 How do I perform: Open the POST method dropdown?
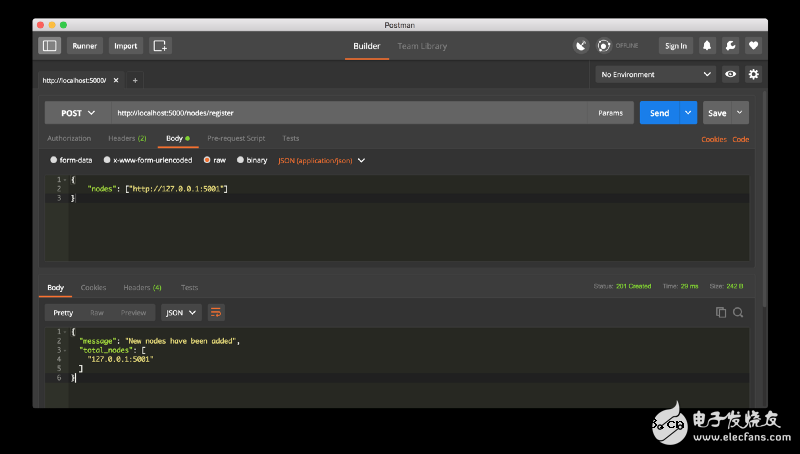point(77,113)
